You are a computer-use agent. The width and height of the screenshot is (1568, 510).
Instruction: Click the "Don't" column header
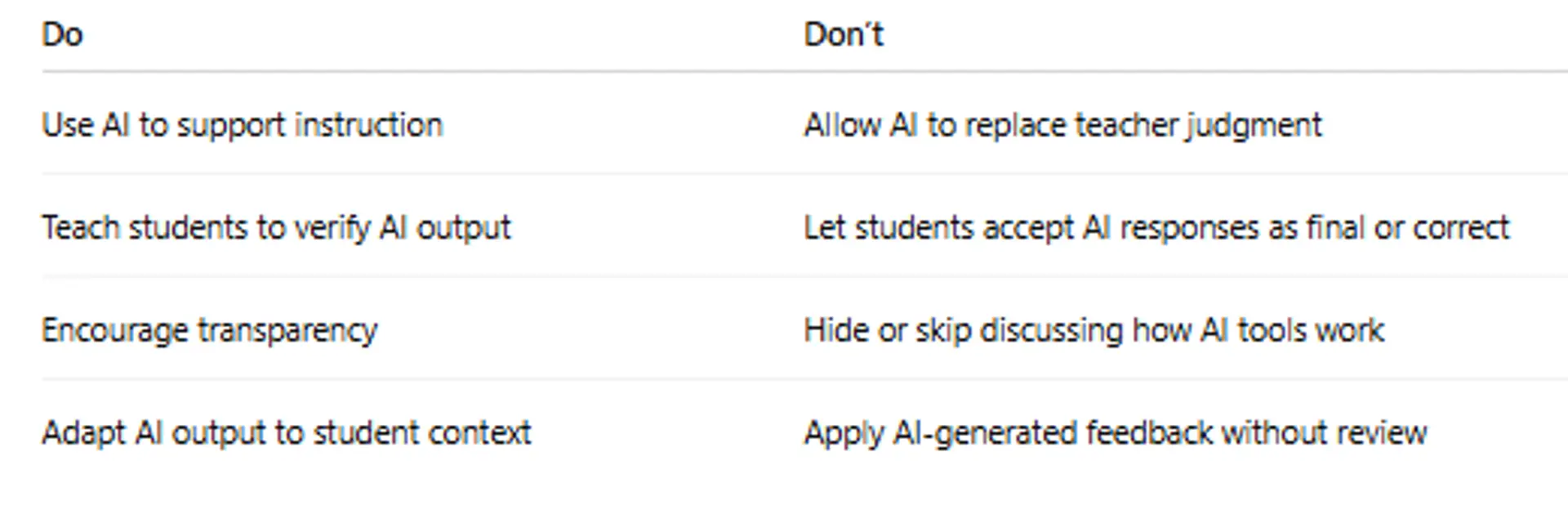843,35
